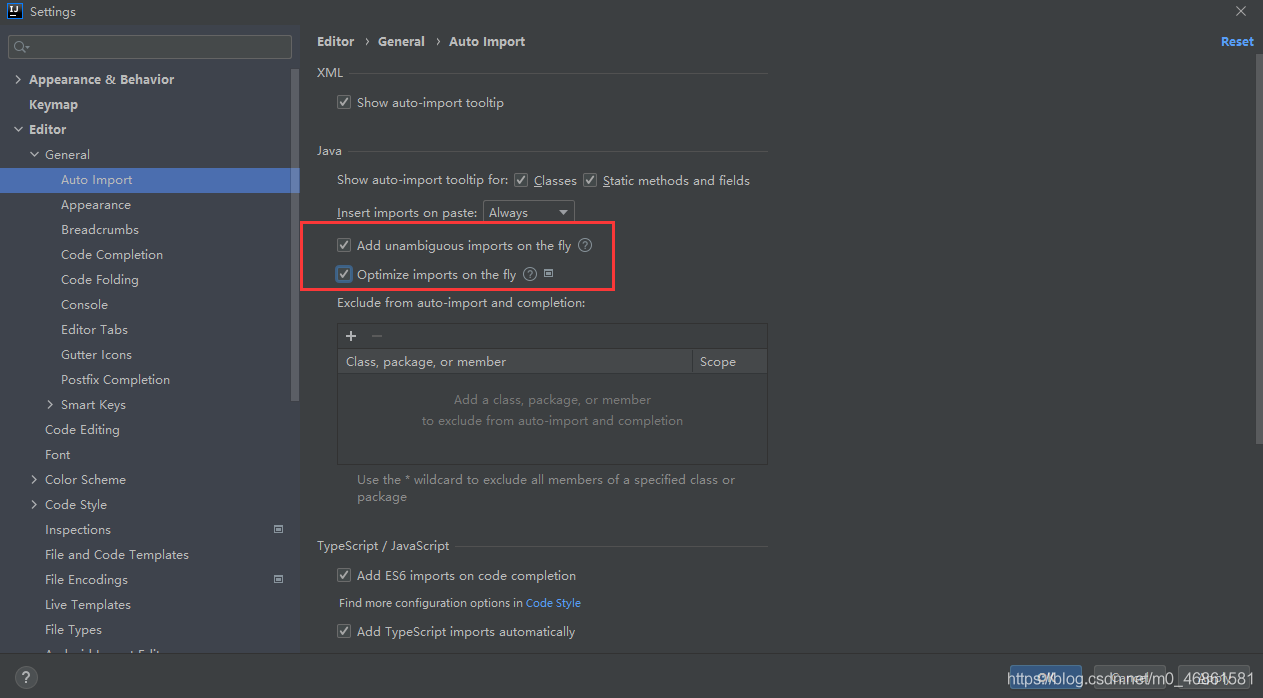Open Live Templates settings
Screen dimensions: 1263x698
[x=88, y=604]
